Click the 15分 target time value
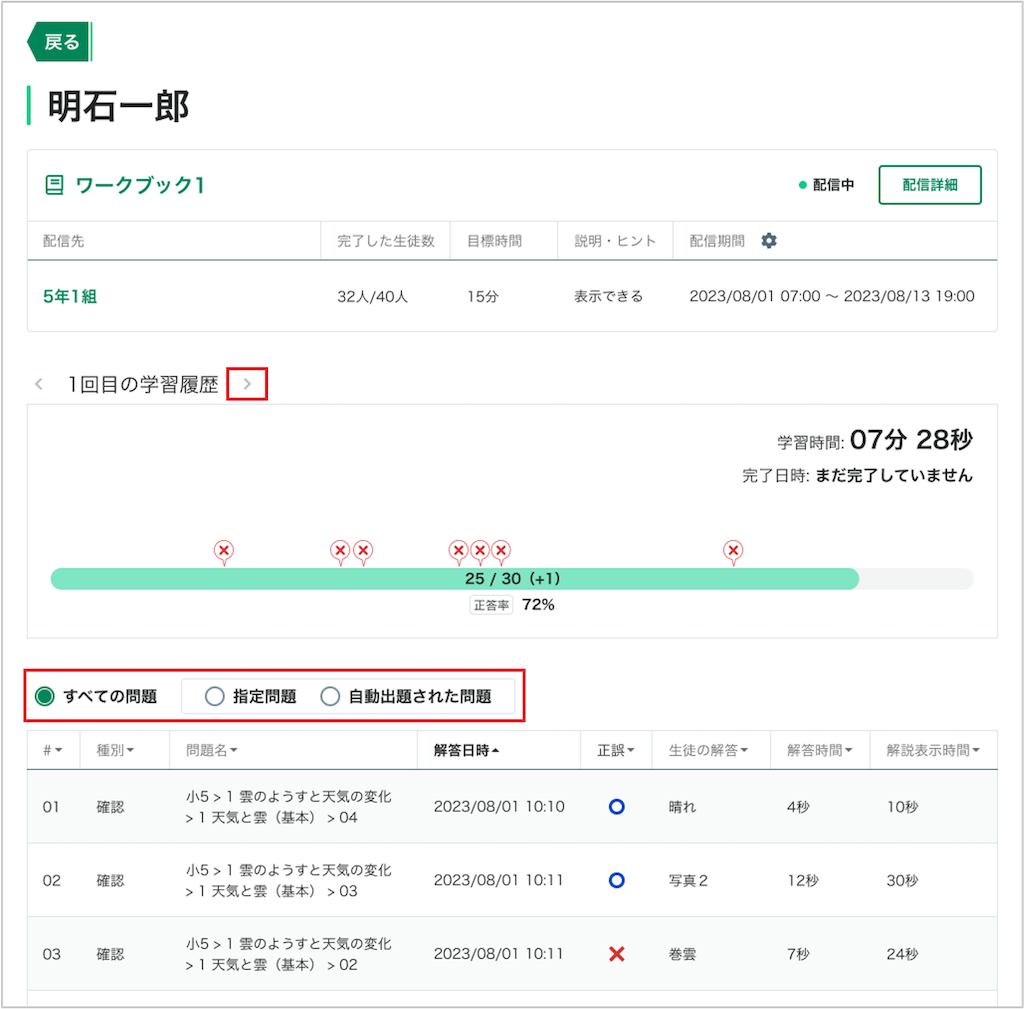 [x=483, y=296]
